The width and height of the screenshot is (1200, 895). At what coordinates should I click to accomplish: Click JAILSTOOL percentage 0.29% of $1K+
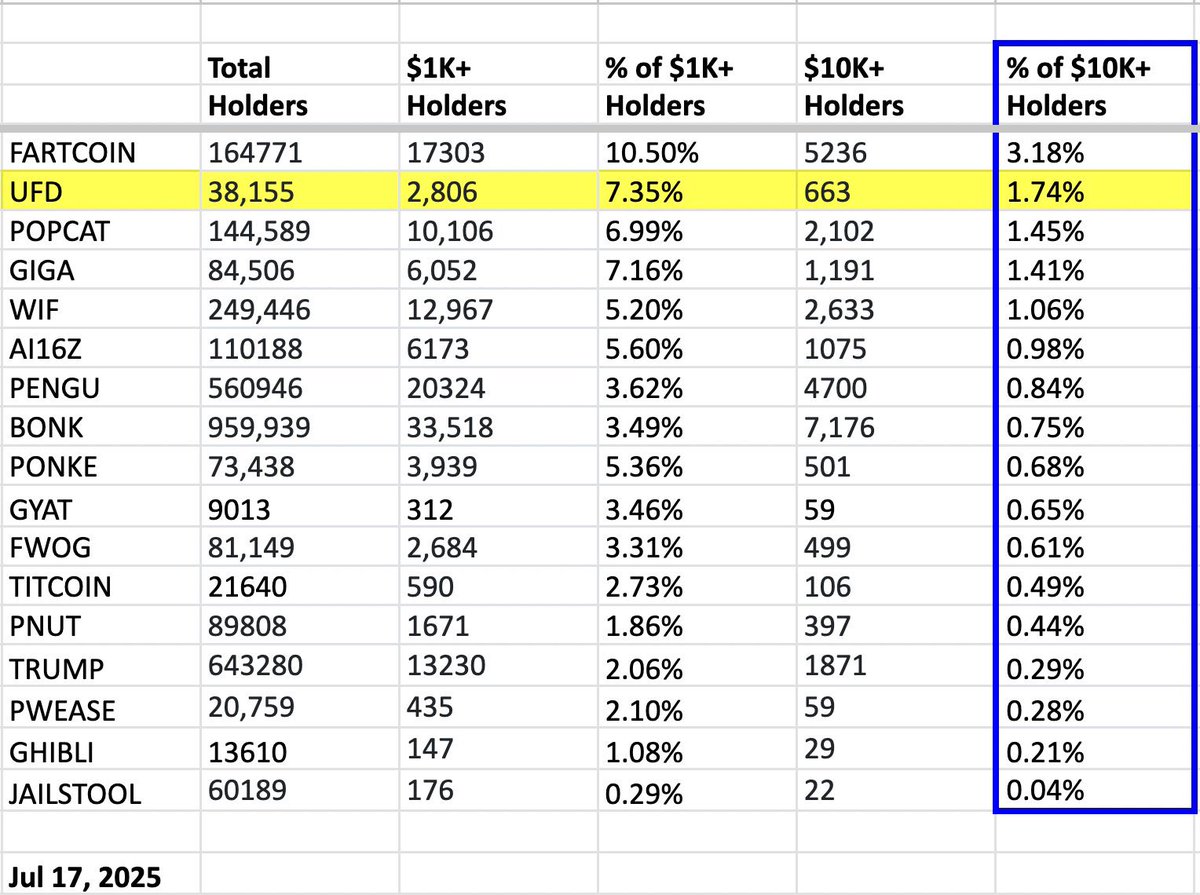[644, 794]
